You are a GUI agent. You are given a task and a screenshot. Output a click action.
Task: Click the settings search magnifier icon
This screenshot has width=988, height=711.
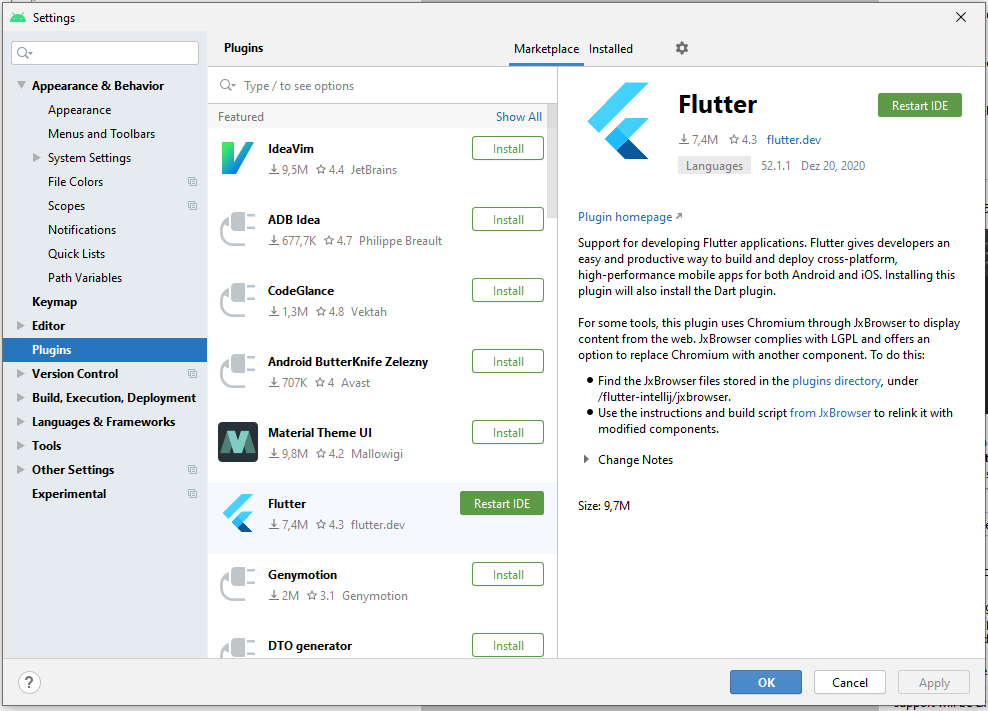(x=25, y=53)
